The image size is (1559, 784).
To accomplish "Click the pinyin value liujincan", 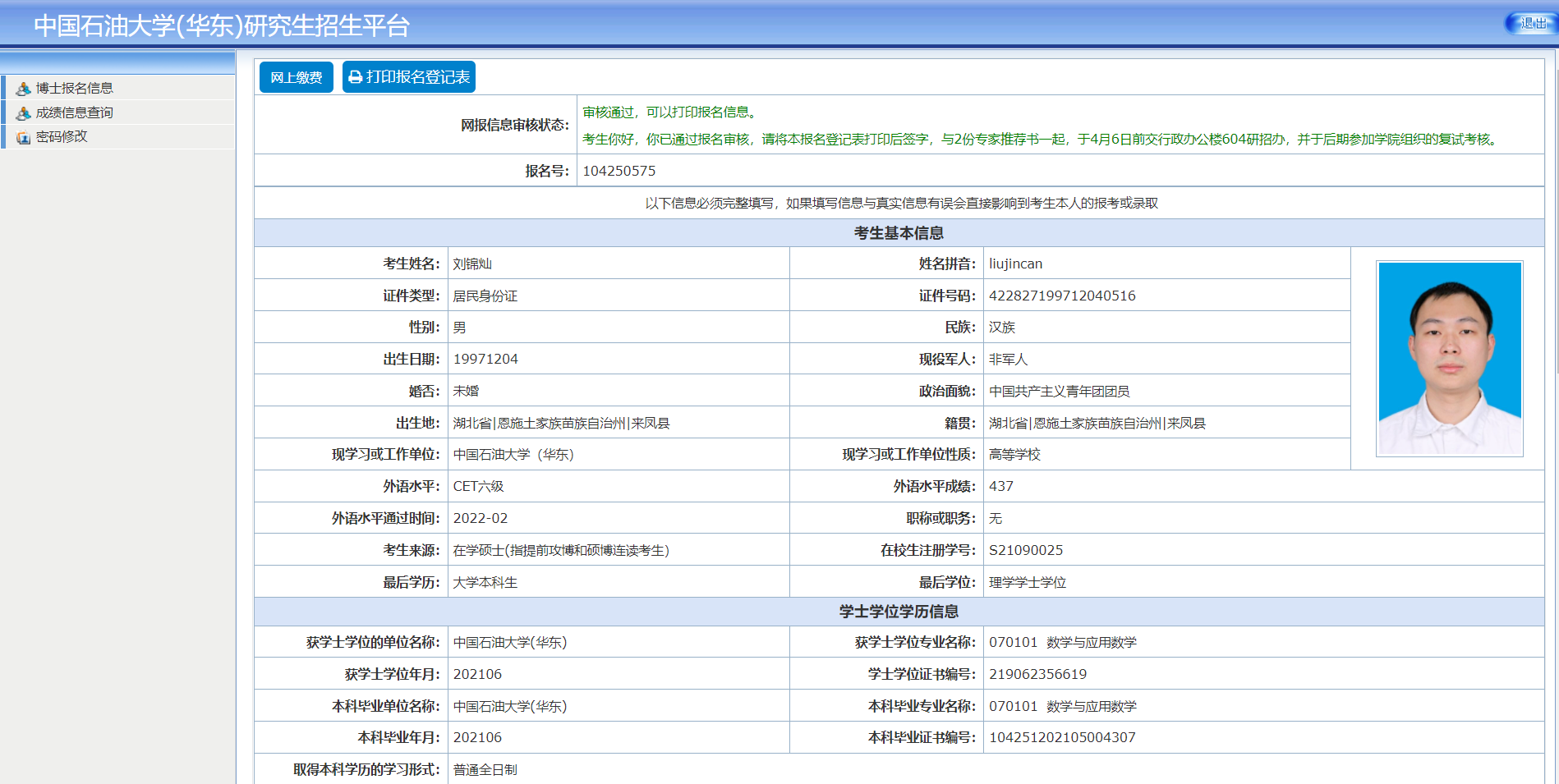I will click(1015, 264).
